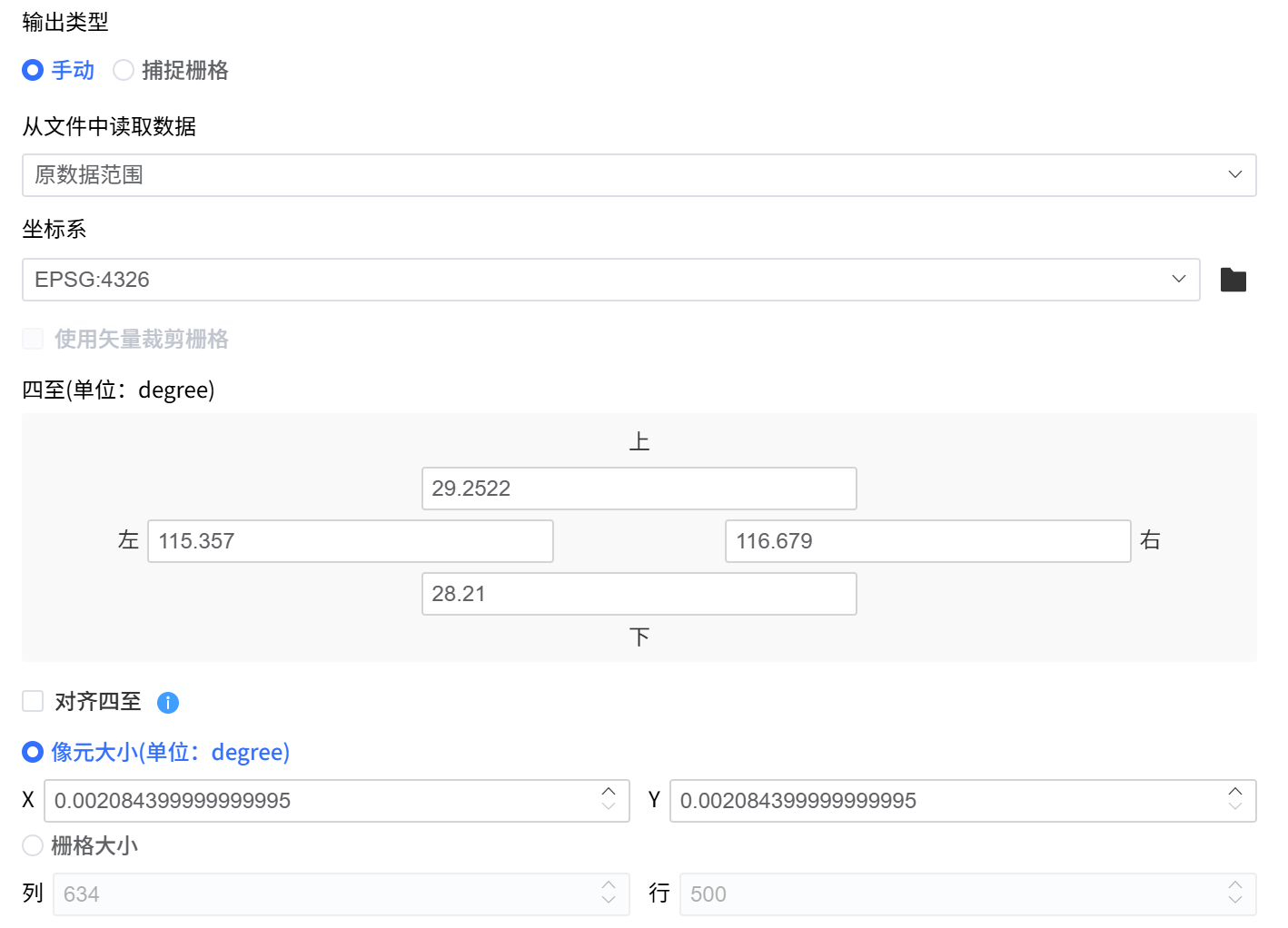
Task: Expand the EPSG:4326 coordinate system dropdown
Action: pyautogui.click(x=610, y=280)
